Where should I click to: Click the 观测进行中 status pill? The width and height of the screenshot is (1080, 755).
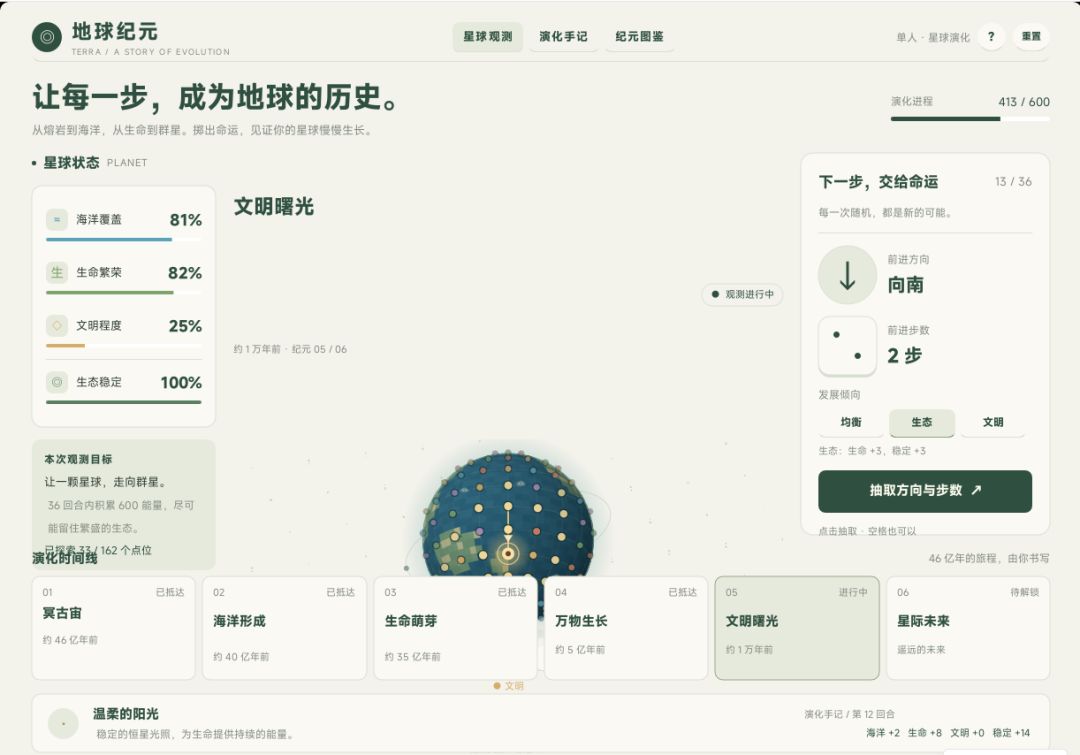pyautogui.click(x=742, y=294)
